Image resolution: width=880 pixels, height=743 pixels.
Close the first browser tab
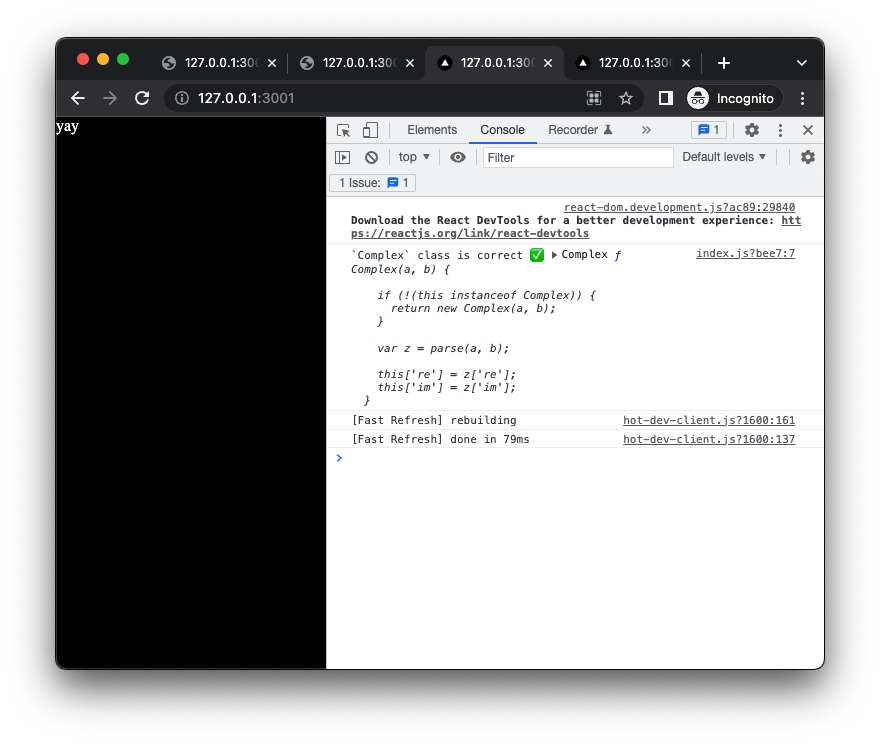coord(272,63)
